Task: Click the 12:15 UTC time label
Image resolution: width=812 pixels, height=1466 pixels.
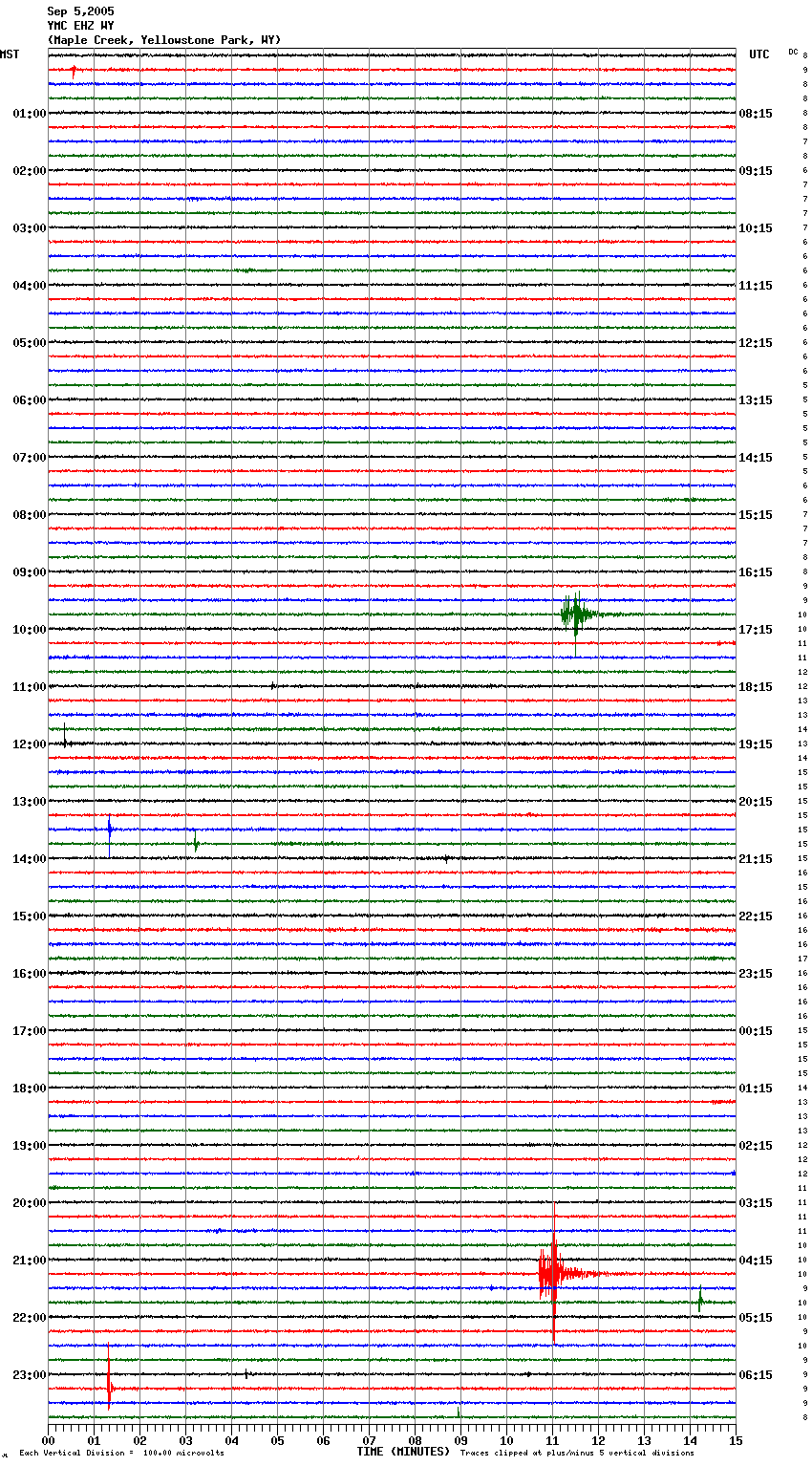Action: pyautogui.click(x=756, y=343)
